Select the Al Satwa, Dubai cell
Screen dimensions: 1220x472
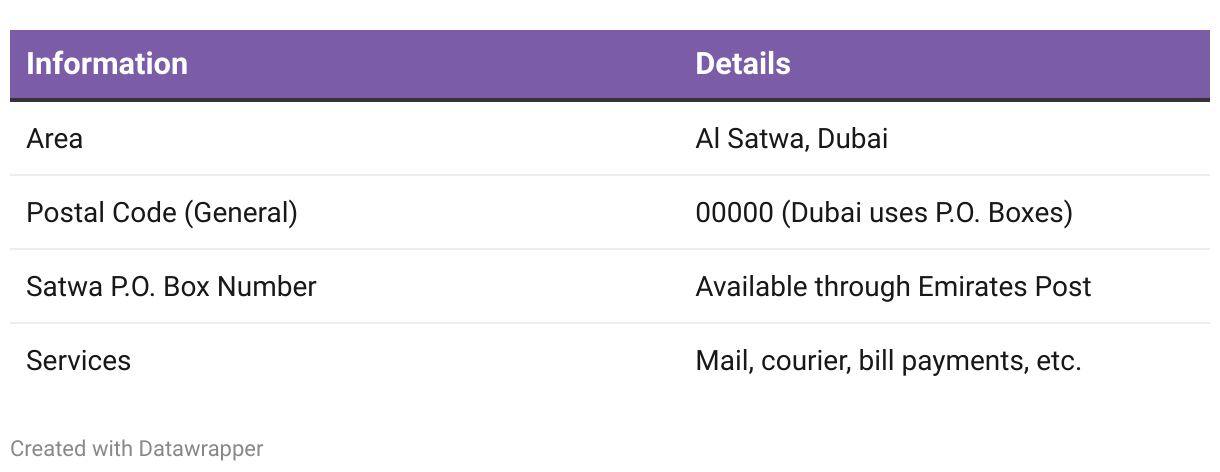(x=791, y=139)
